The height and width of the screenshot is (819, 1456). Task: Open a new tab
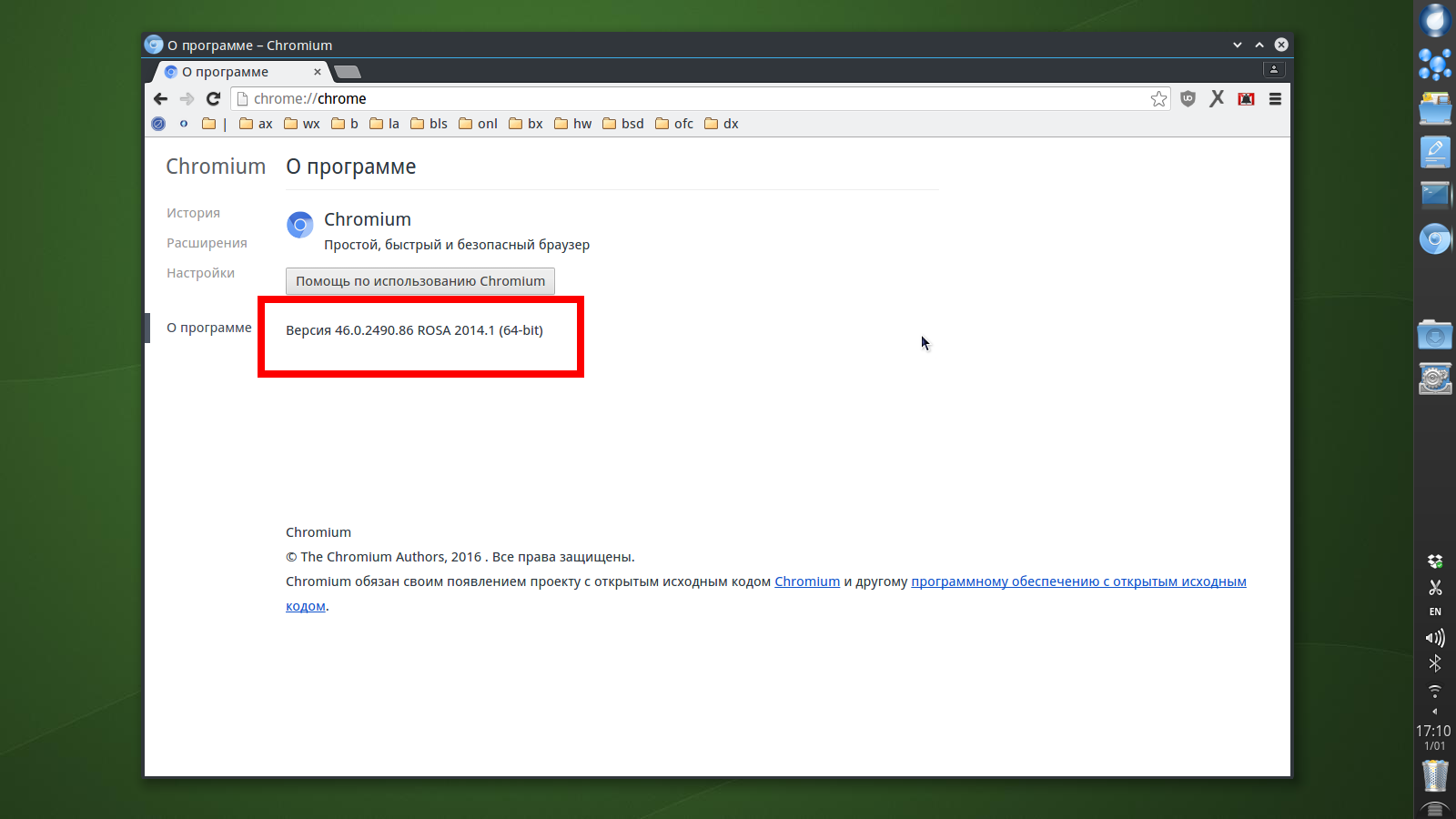(348, 72)
